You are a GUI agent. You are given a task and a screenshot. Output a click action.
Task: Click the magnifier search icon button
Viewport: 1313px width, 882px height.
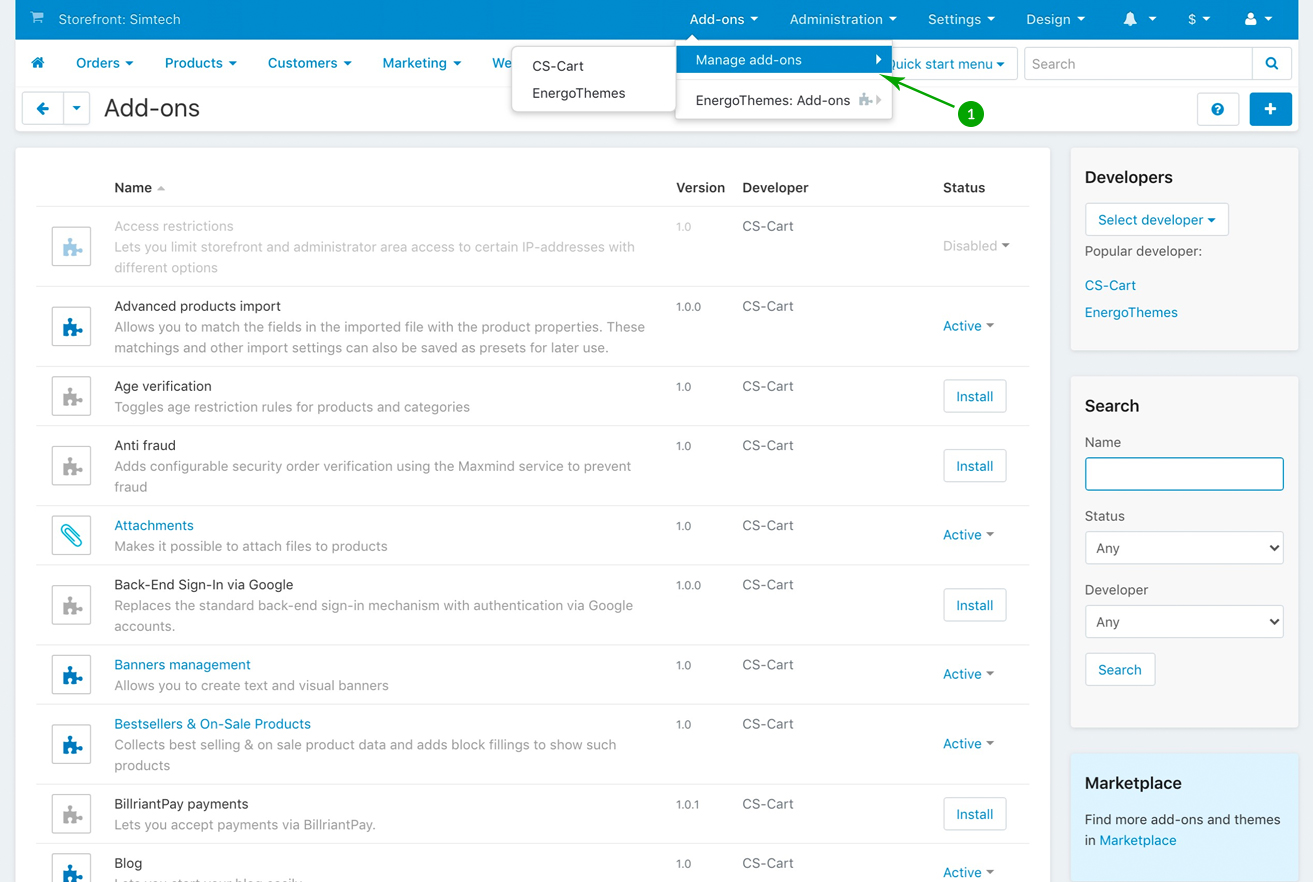click(1271, 64)
